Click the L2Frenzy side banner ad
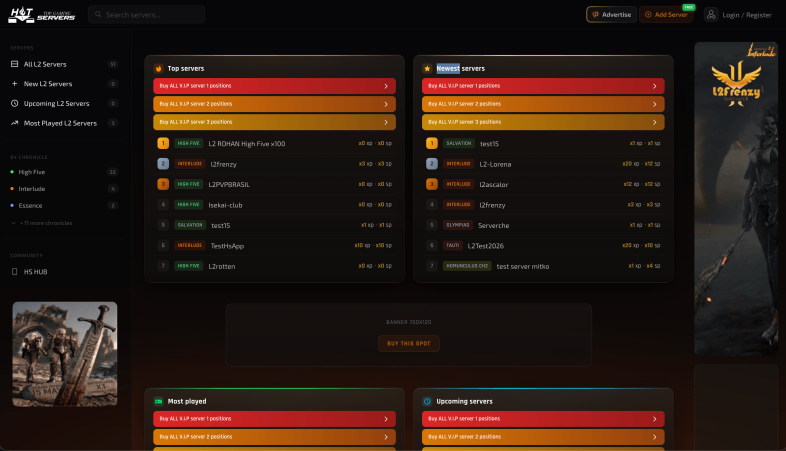Viewport: 786px width, 451px height. 736,198
